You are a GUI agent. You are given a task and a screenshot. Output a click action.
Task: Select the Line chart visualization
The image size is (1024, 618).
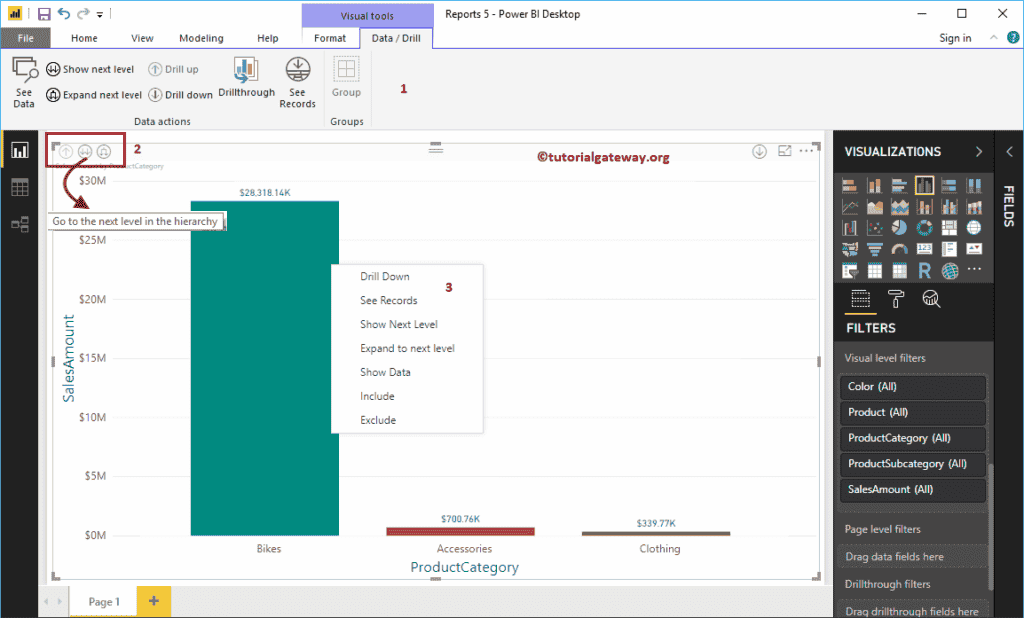click(x=850, y=207)
